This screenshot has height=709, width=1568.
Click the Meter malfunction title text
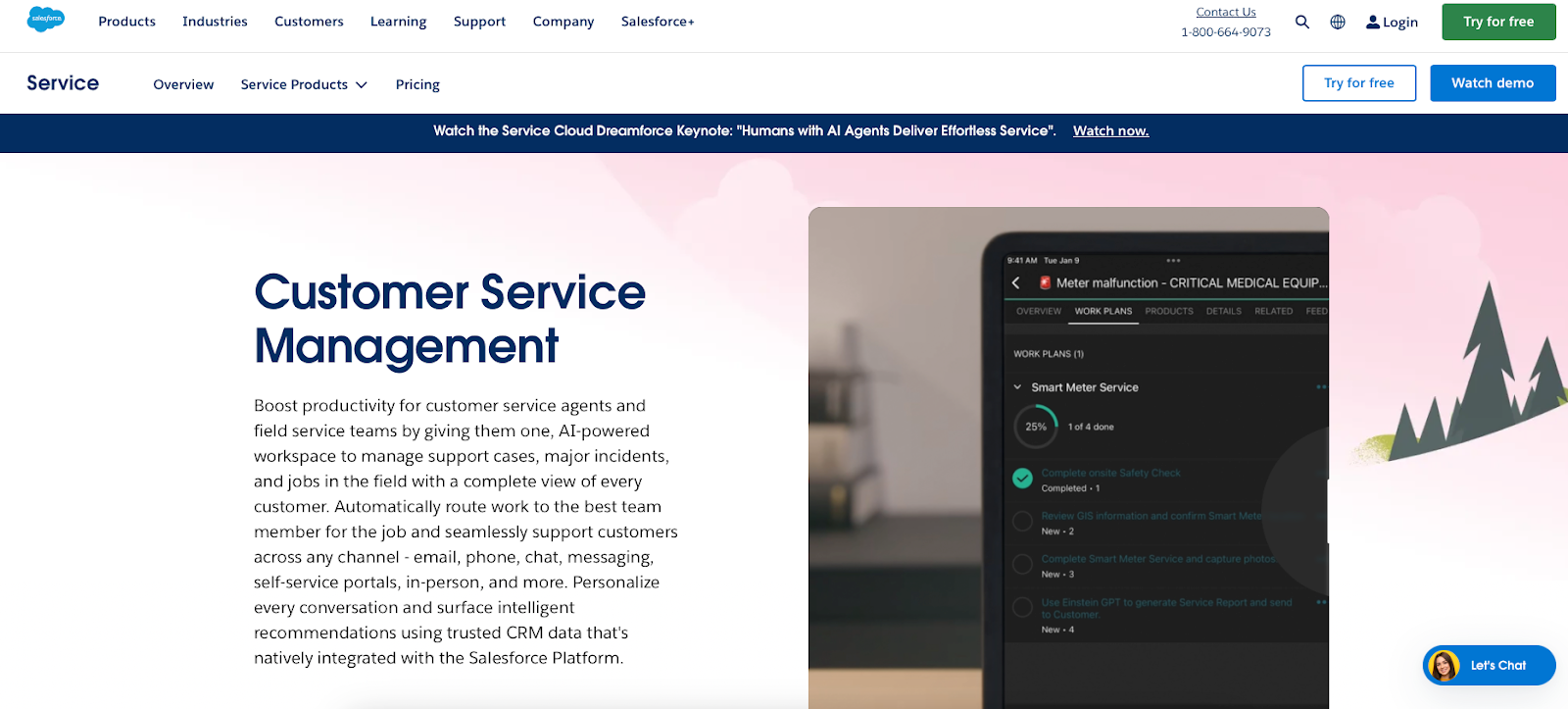[x=1192, y=282]
